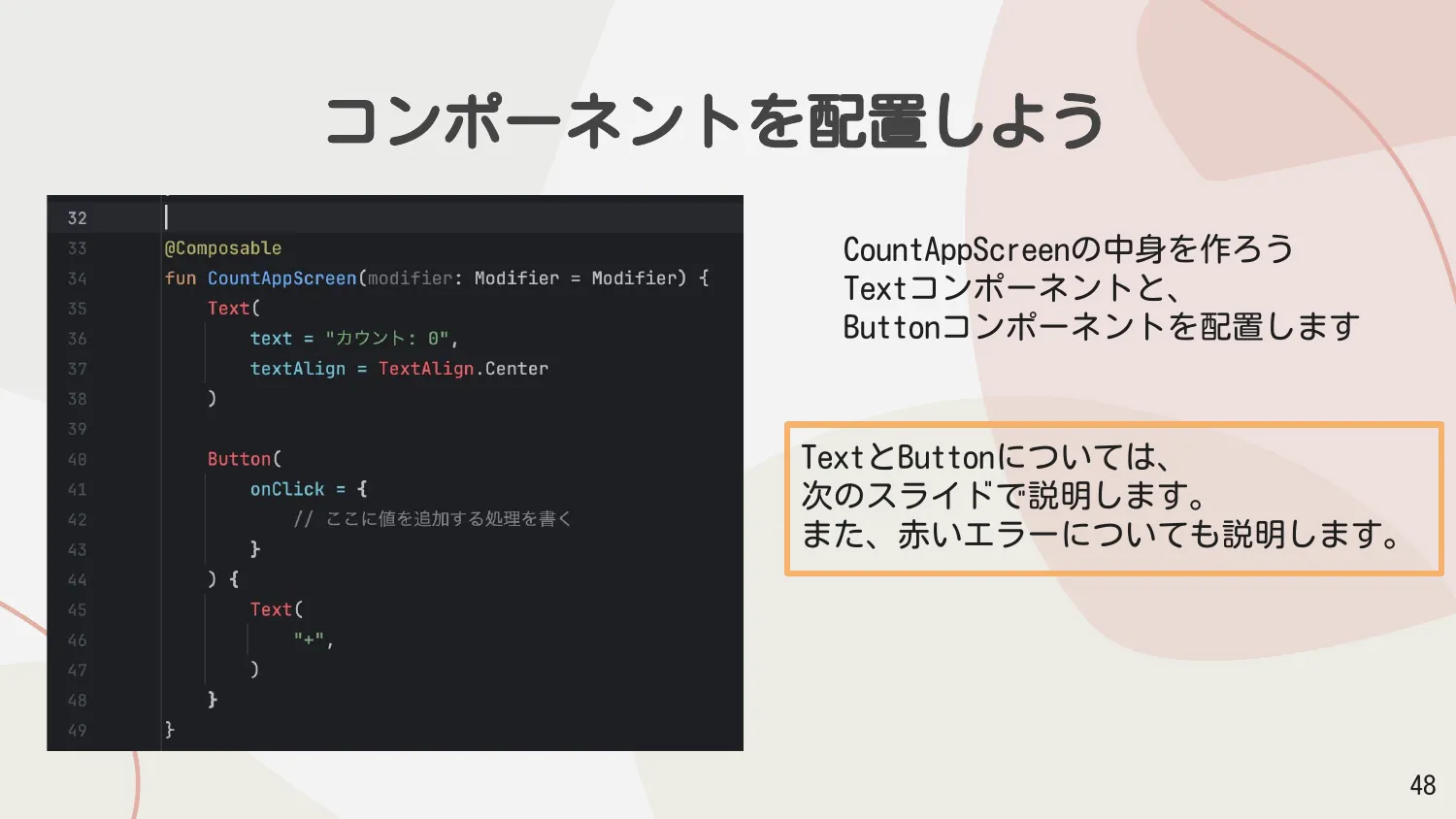Click line number 32 in the gutter
Viewport: 1456px width, 819px height.
(77, 218)
